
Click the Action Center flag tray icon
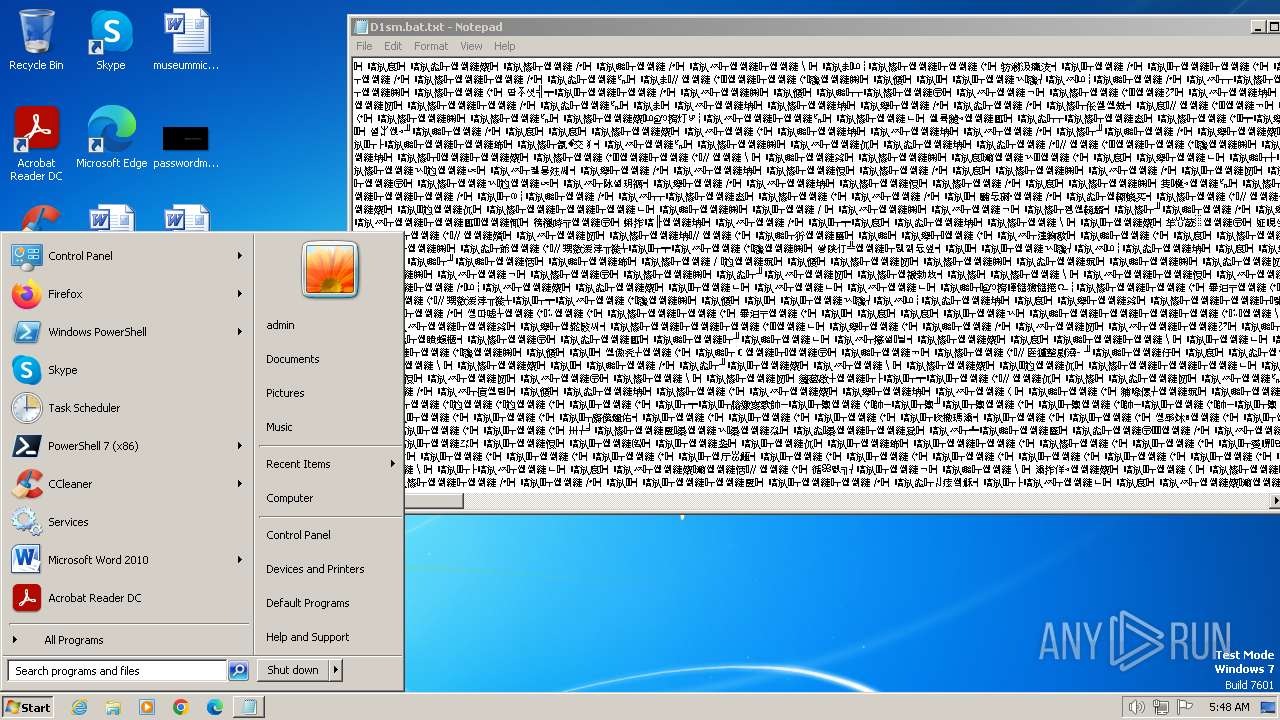(x=1184, y=707)
